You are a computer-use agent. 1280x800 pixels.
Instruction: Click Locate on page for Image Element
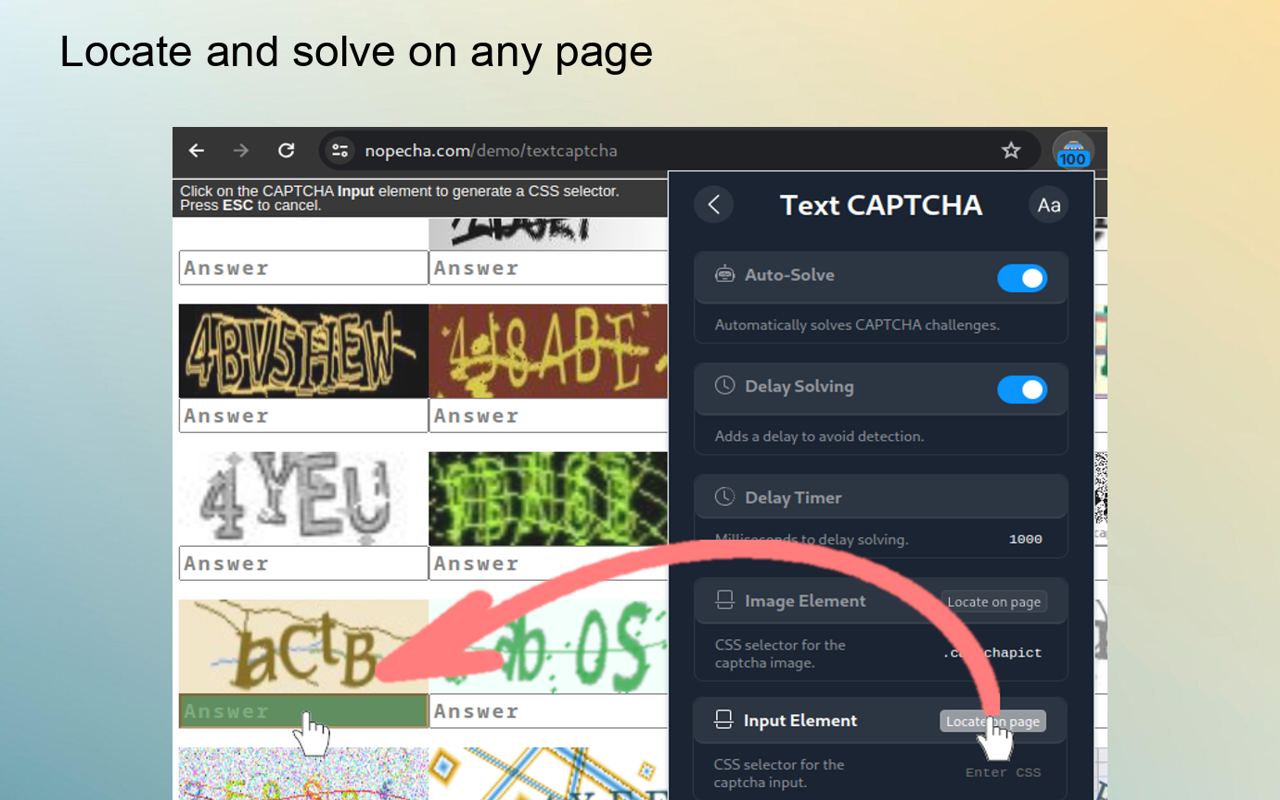click(x=993, y=601)
